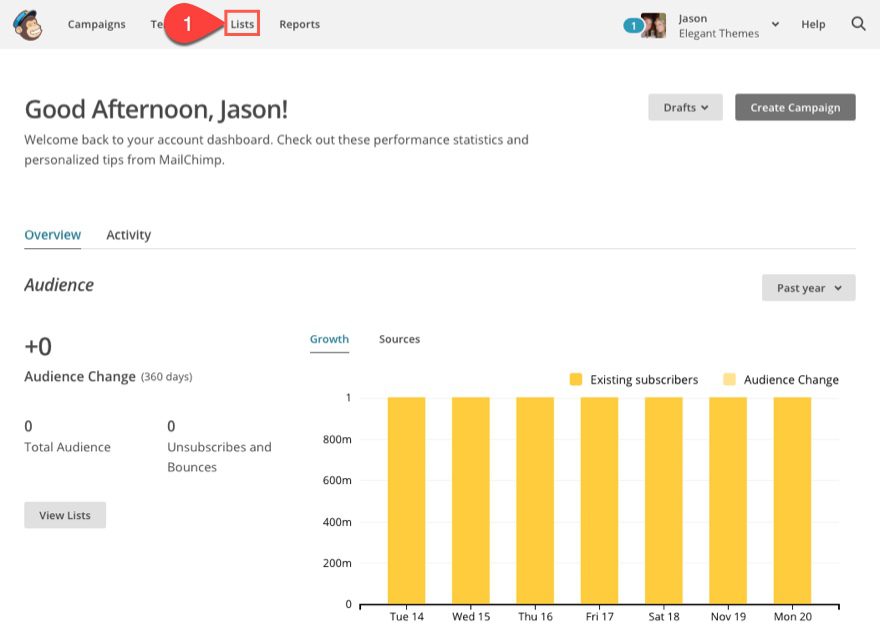Switch to the Activity tab

click(129, 235)
